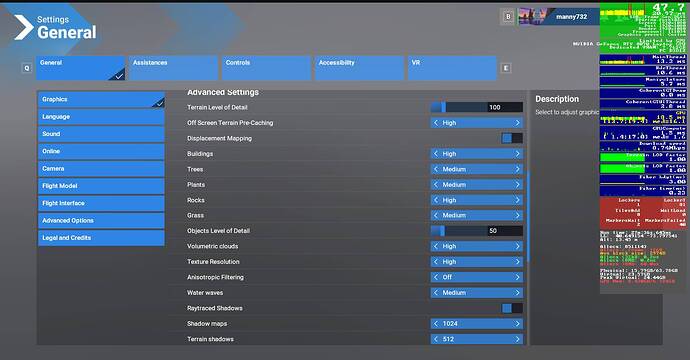The height and width of the screenshot is (360, 690).
Task: Click the Q key previous-tab icon
Action: coord(27,68)
